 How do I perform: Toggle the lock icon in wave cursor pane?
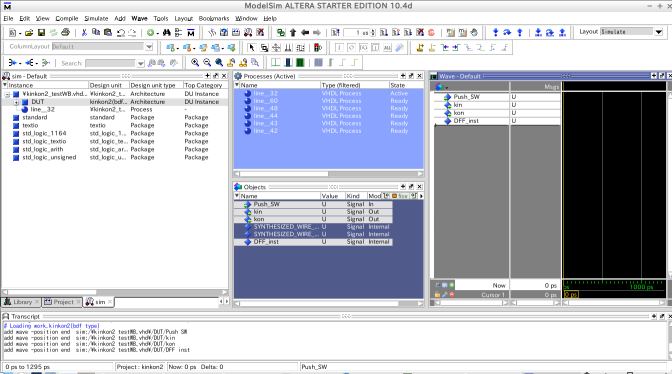(x=437, y=295)
